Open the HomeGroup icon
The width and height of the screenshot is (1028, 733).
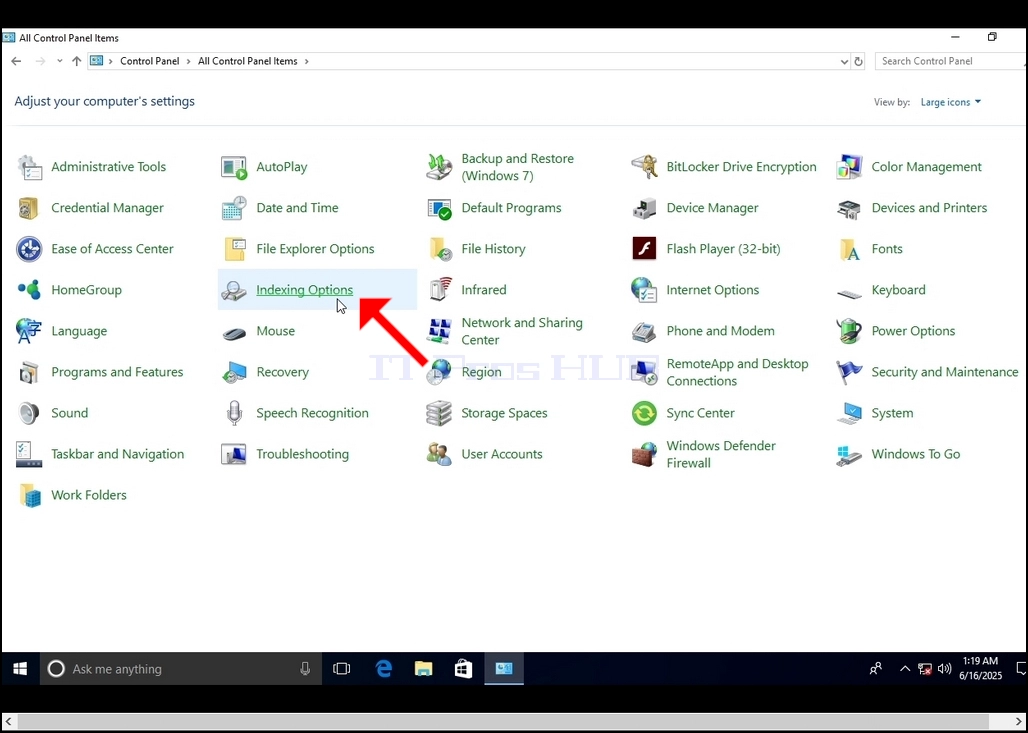pos(30,290)
